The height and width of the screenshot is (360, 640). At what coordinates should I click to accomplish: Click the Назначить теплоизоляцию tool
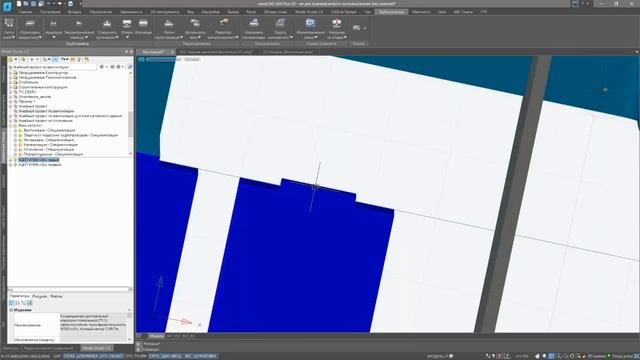pyautogui.click(x=254, y=29)
